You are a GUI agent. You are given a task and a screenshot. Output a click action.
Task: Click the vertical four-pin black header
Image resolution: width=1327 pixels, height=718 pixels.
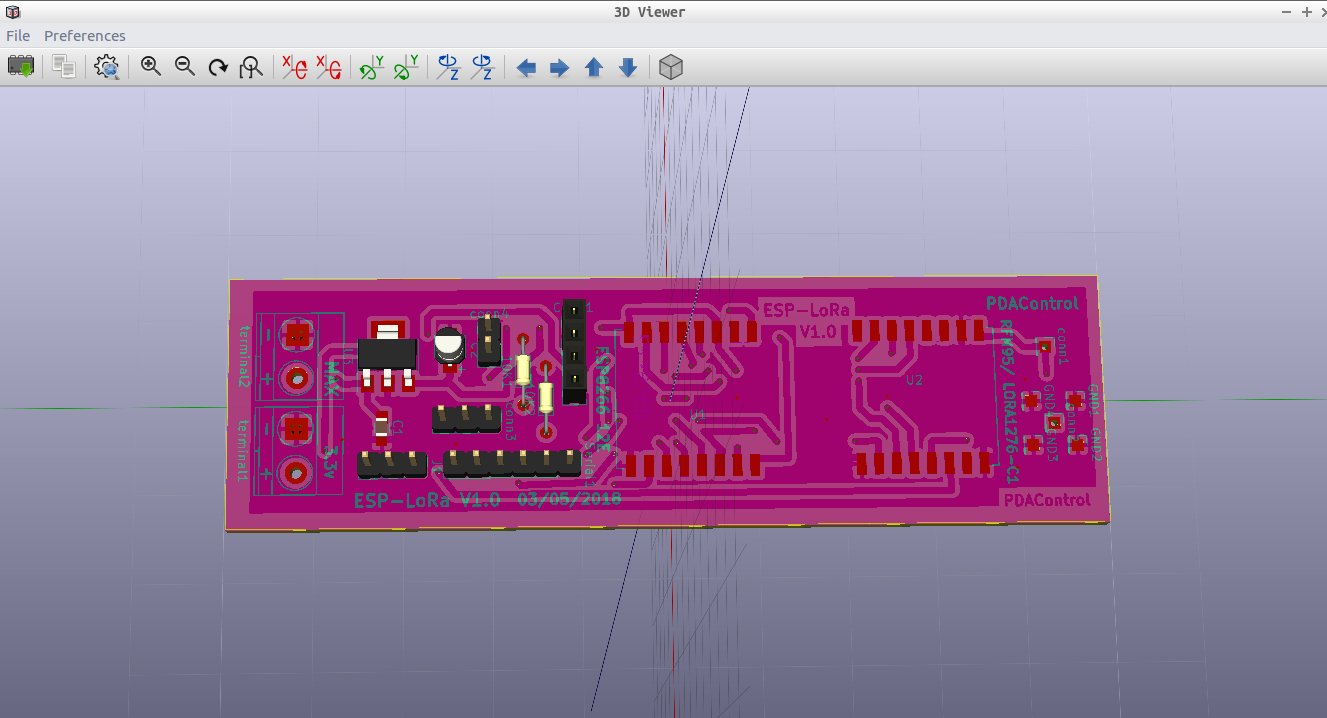point(574,350)
